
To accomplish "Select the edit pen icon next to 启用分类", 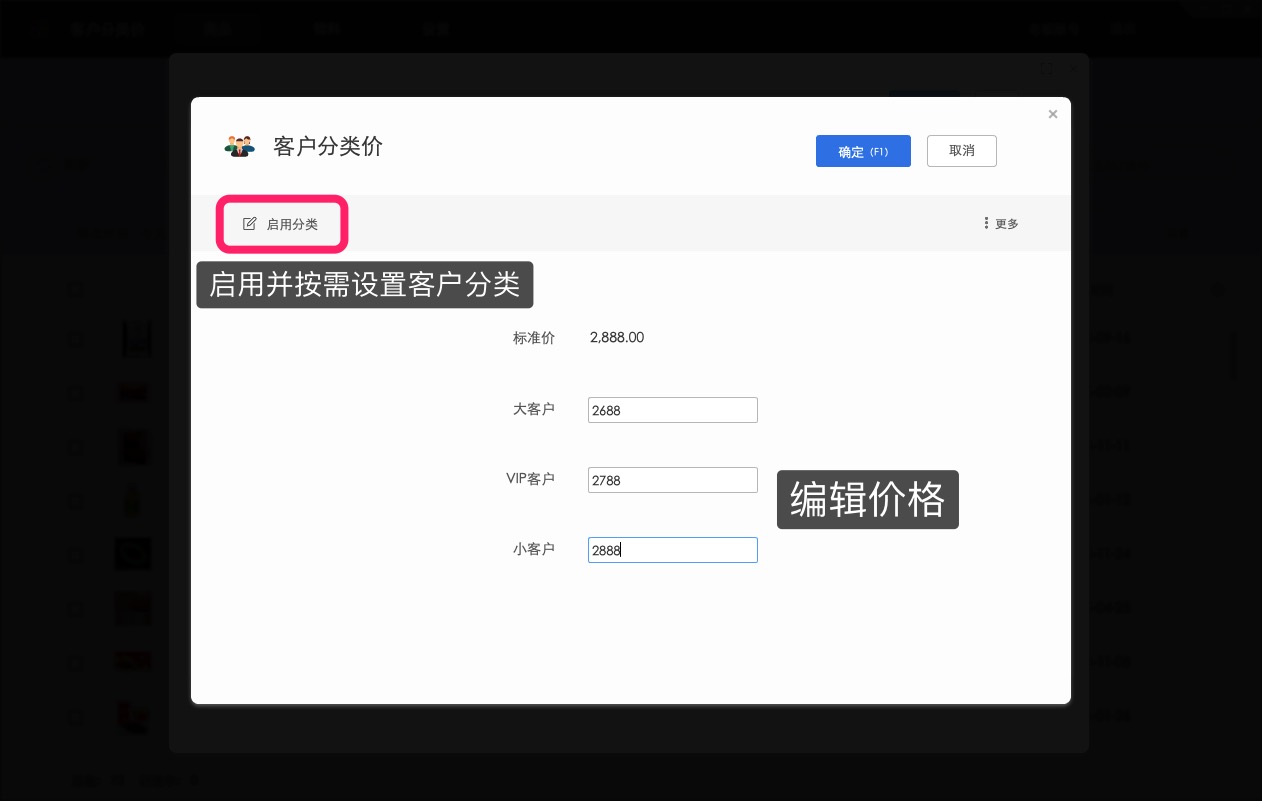I will point(250,223).
